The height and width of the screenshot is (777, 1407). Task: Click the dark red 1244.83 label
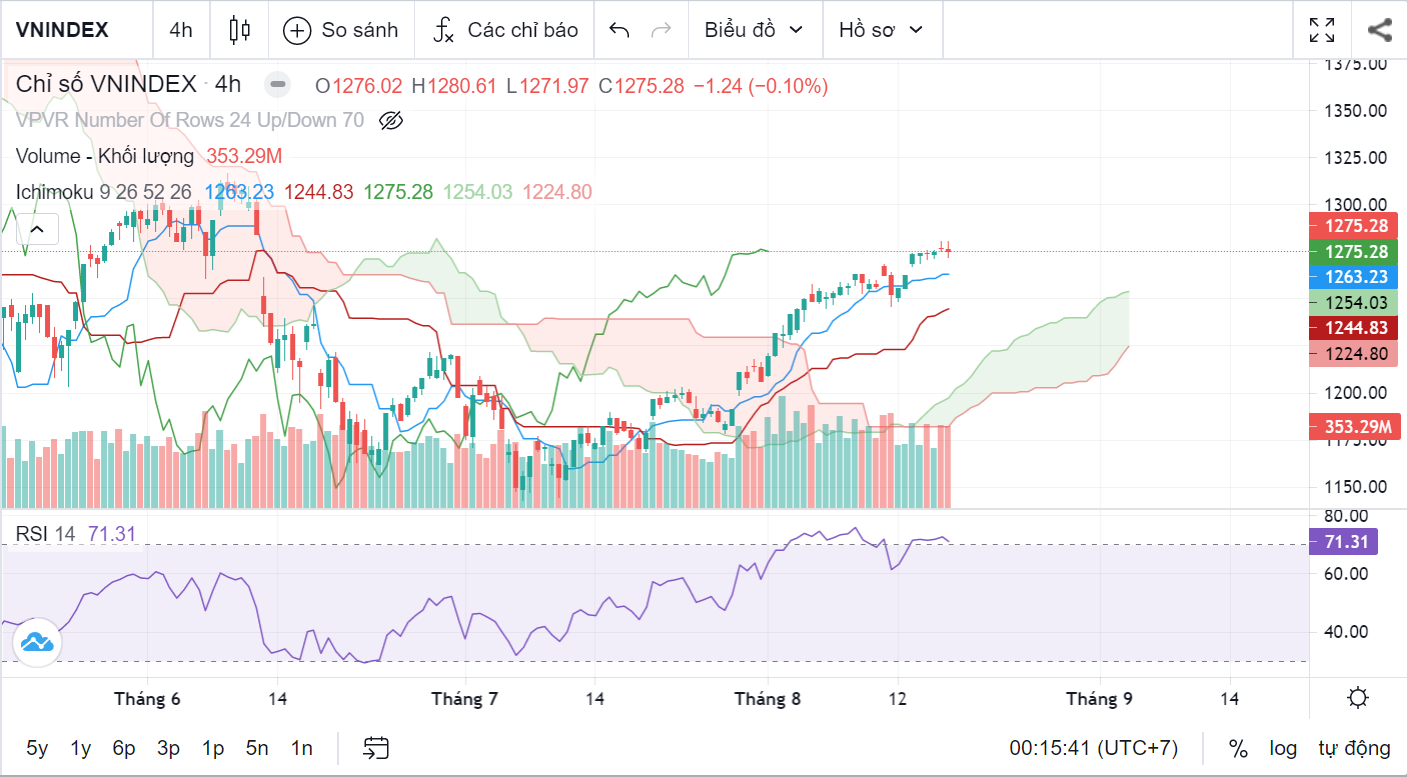[x=1356, y=328]
